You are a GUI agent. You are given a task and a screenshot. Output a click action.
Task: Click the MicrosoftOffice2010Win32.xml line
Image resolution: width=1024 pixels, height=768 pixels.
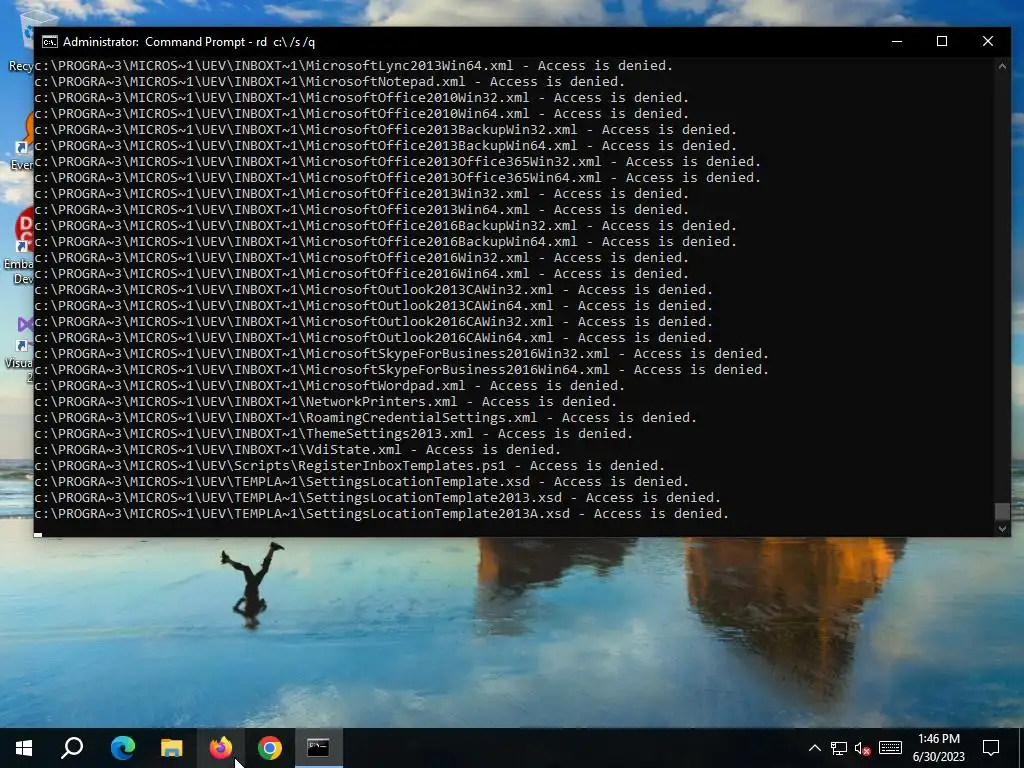362,97
